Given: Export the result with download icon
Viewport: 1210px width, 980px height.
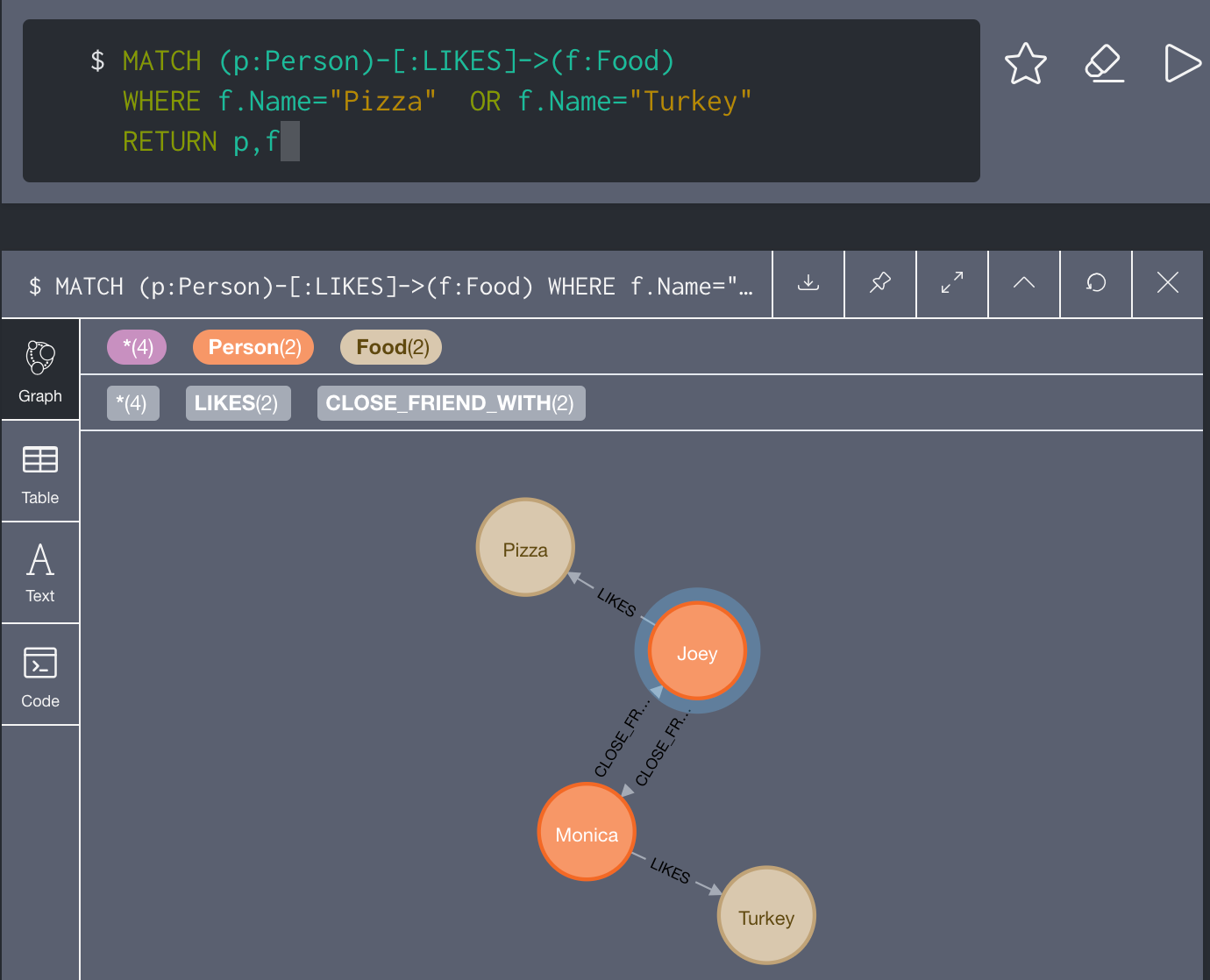Looking at the screenshot, I should (808, 283).
